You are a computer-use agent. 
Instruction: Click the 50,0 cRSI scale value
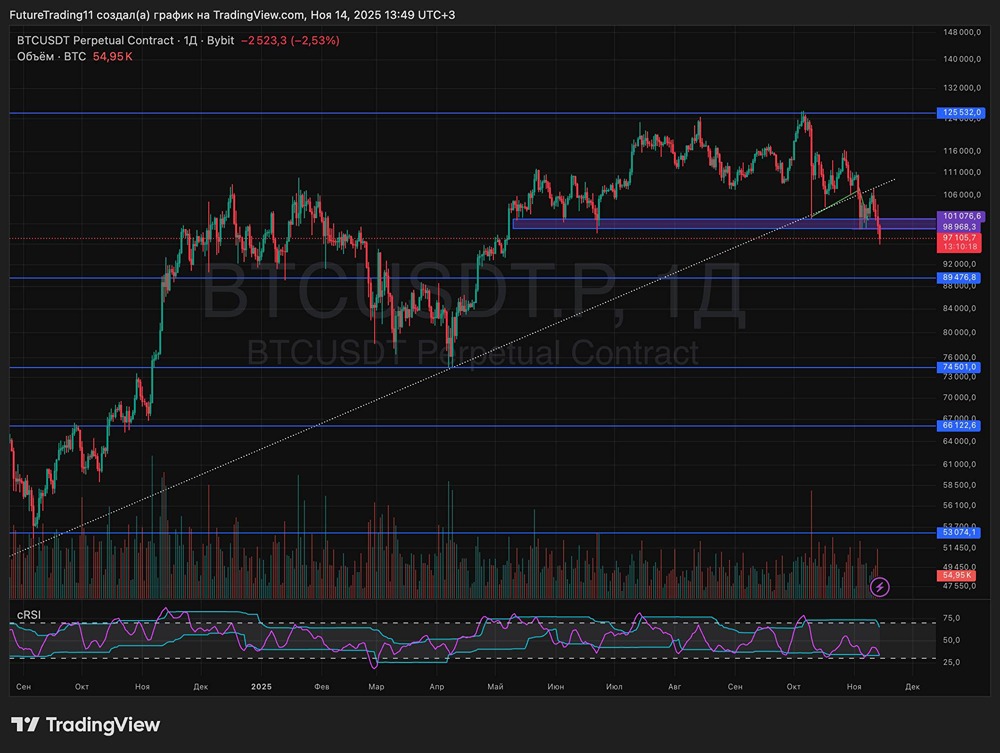tap(951, 640)
